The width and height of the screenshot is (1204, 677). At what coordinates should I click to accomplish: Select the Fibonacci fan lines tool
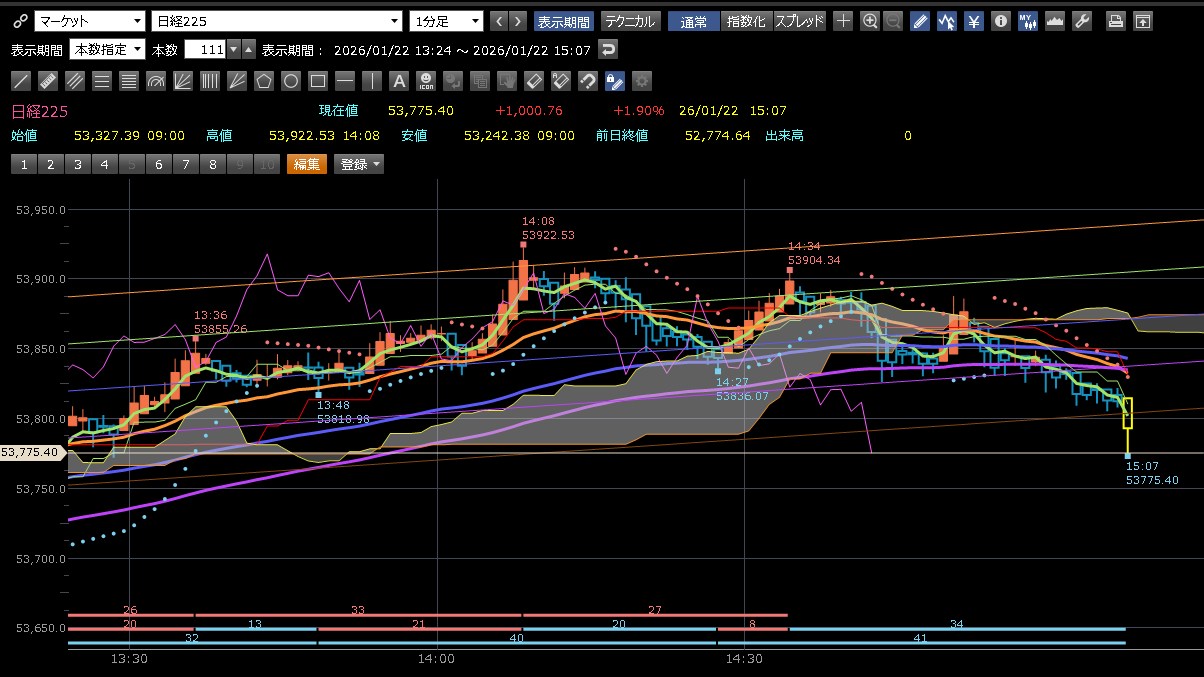click(x=183, y=81)
